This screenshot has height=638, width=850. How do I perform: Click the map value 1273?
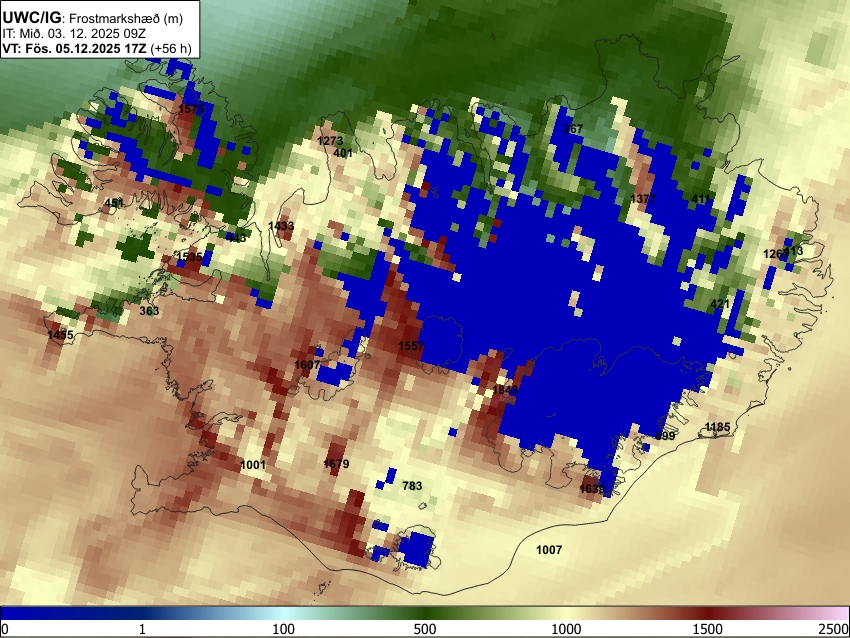click(330, 141)
